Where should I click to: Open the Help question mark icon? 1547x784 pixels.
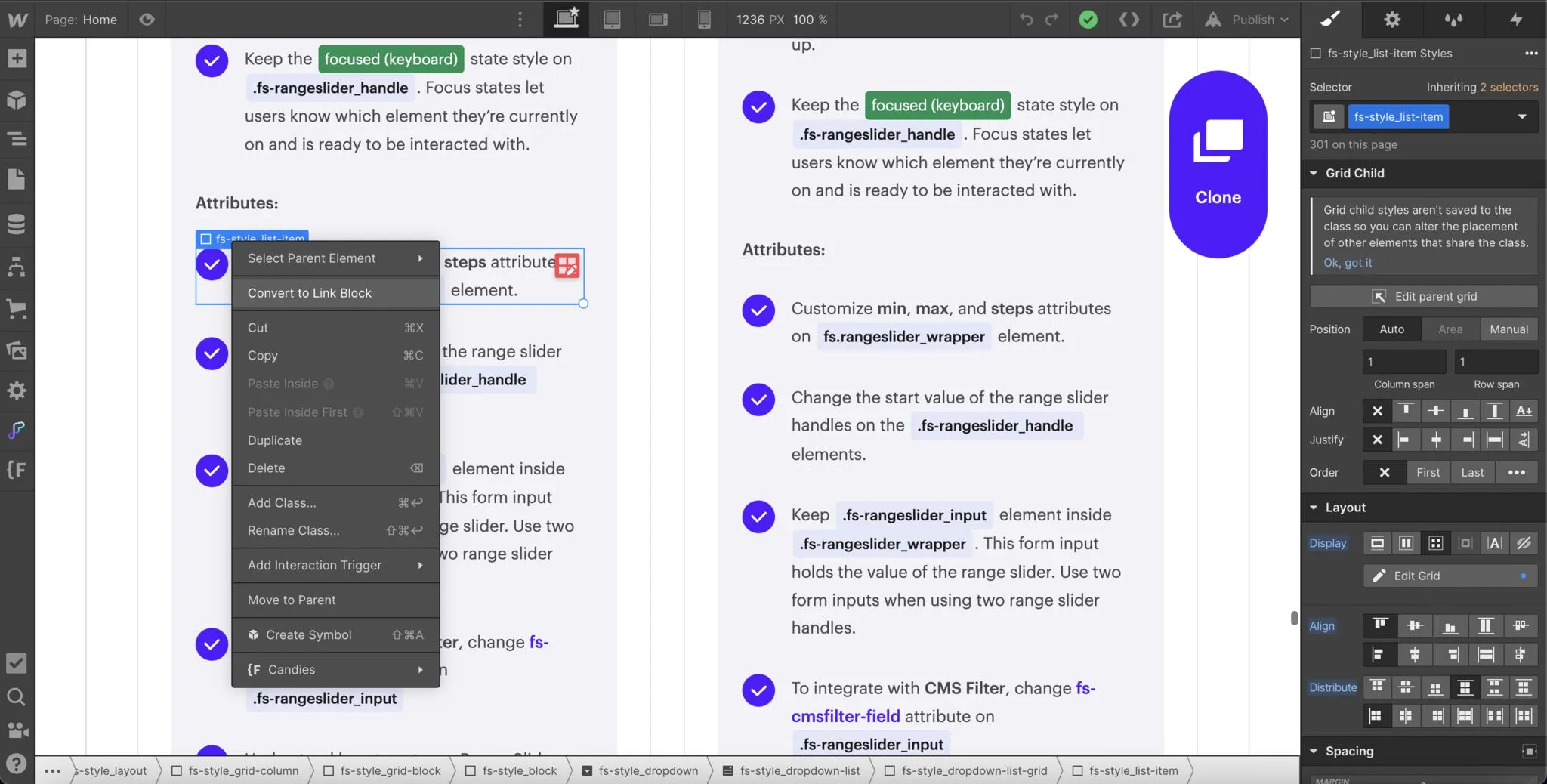click(x=17, y=764)
